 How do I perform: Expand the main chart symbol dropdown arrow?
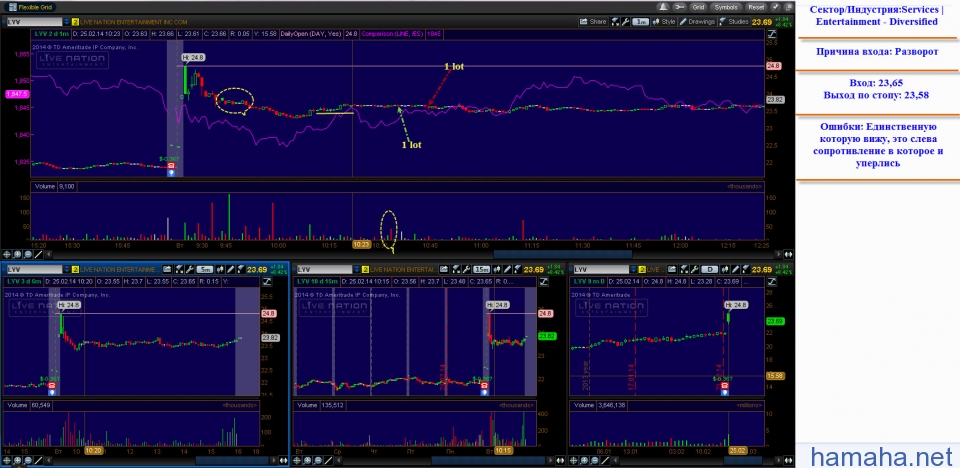click(65, 21)
